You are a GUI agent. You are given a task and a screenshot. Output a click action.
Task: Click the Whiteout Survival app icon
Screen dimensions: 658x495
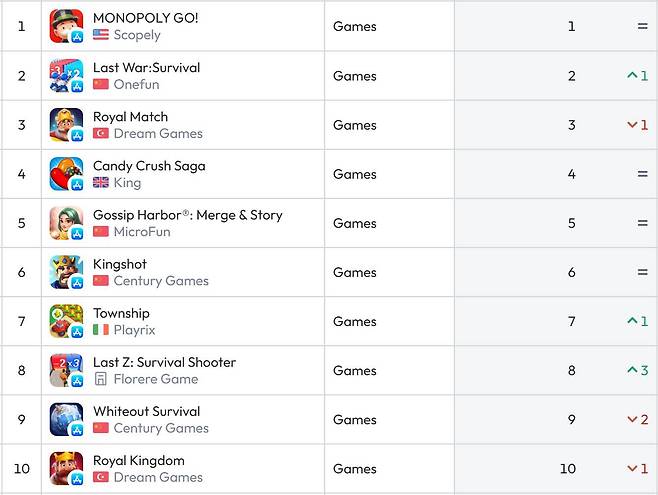point(66,419)
